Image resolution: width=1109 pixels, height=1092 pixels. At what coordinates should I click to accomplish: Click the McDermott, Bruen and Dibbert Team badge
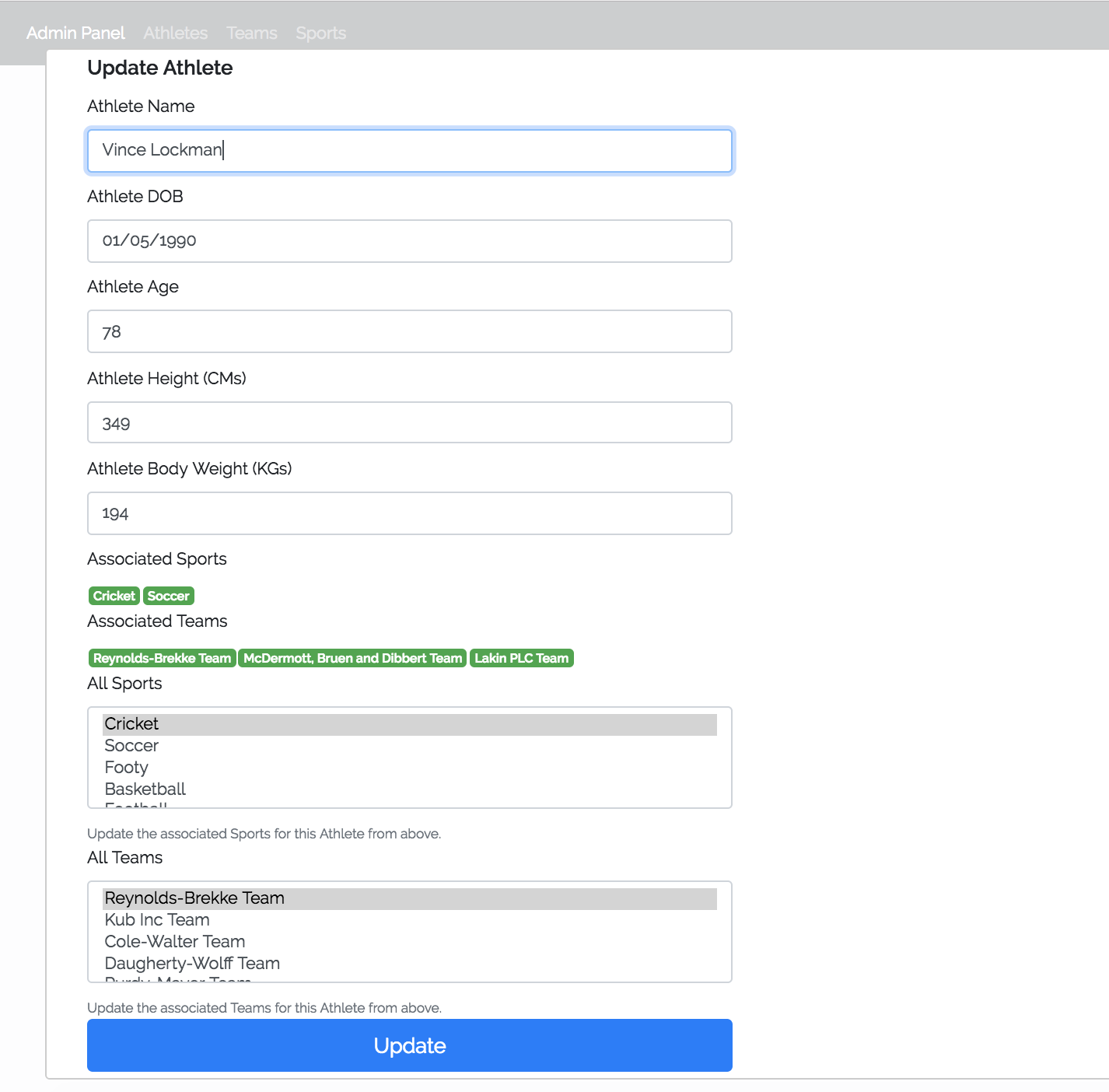click(352, 658)
